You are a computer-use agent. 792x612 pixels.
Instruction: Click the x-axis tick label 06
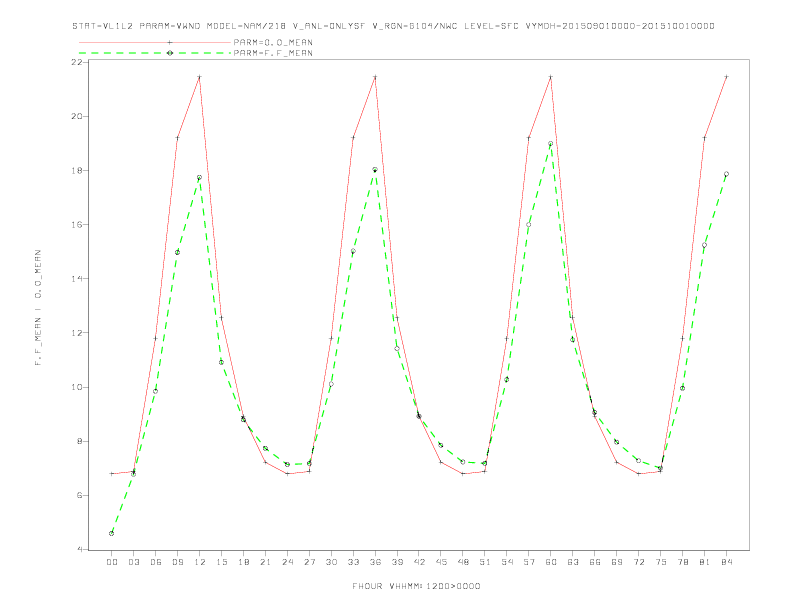click(156, 562)
